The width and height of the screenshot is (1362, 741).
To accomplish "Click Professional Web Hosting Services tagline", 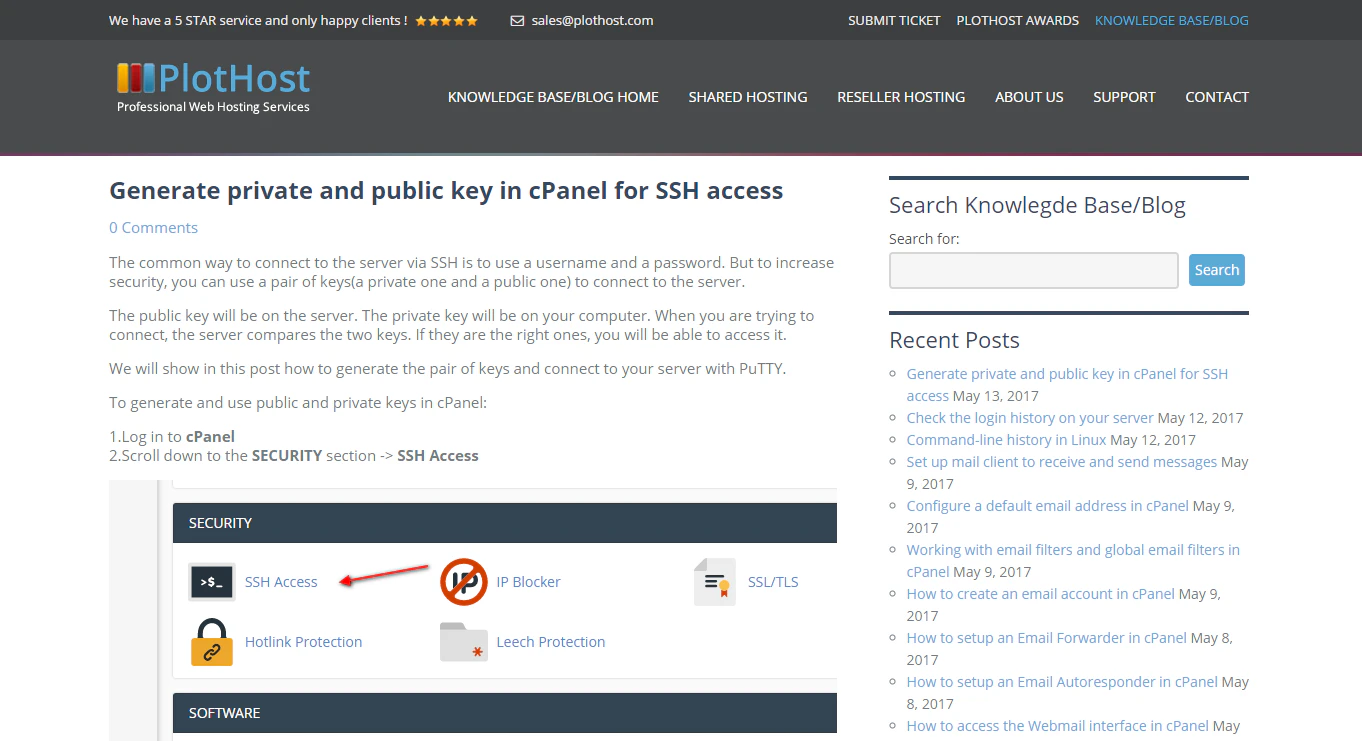I will point(213,107).
